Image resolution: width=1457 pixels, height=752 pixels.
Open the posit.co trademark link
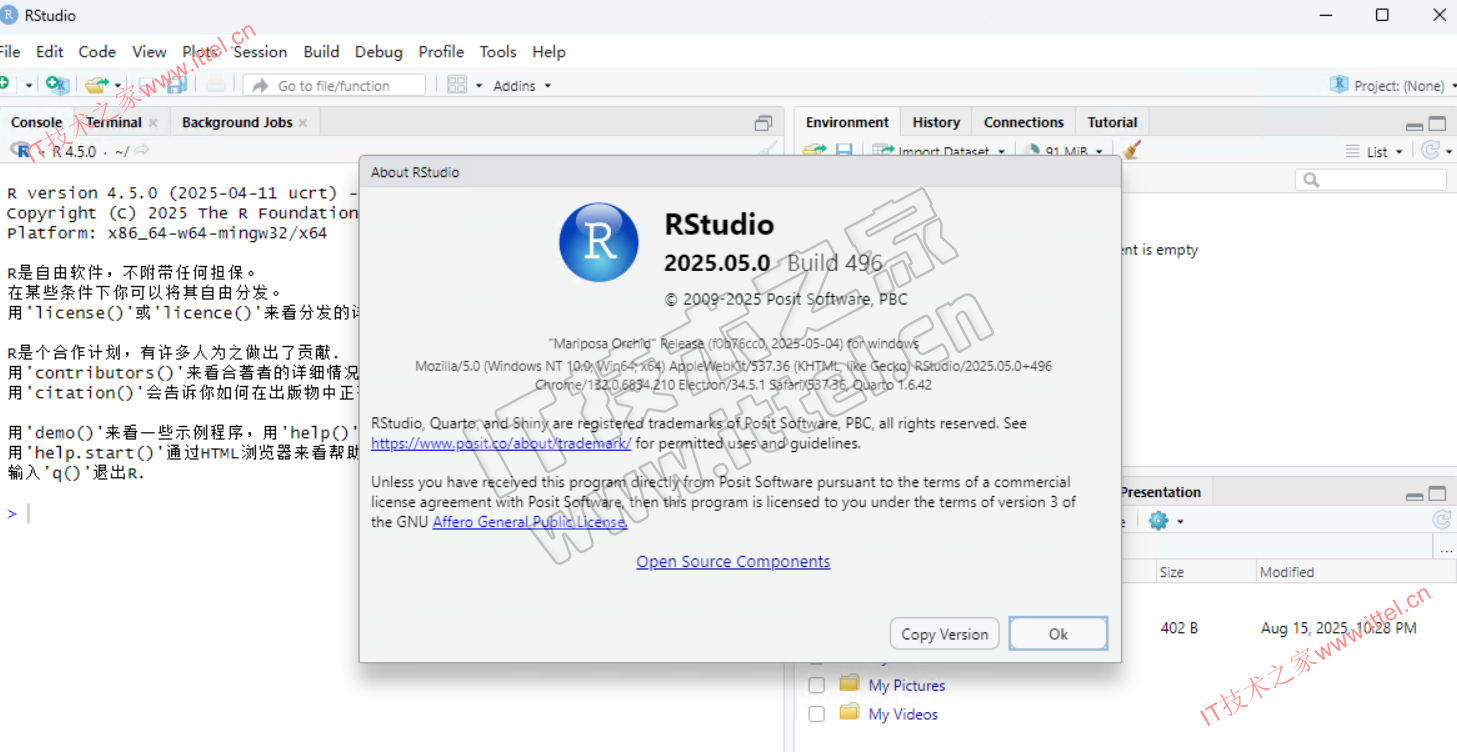click(501, 443)
